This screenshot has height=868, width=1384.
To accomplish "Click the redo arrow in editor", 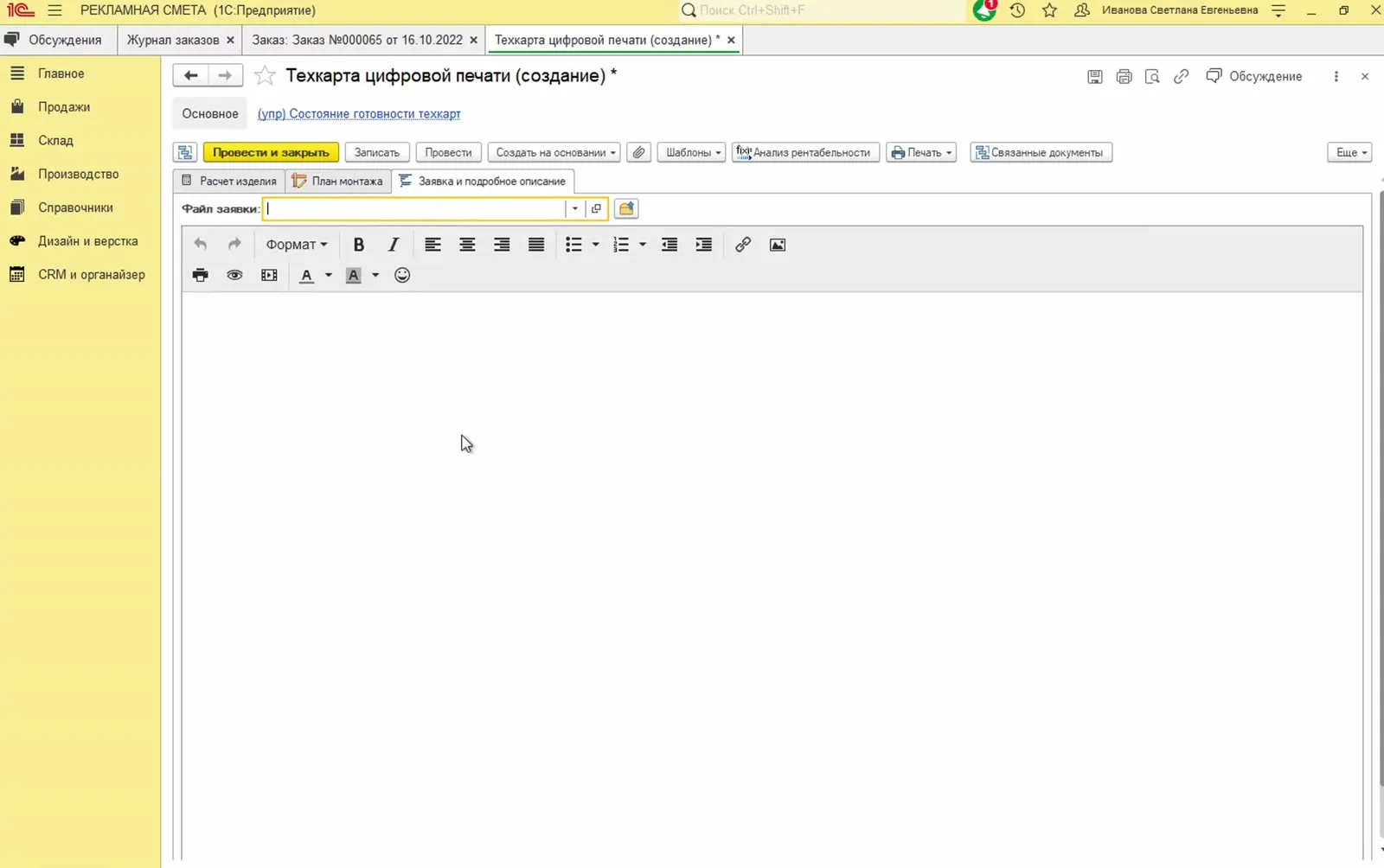I will point(234,245).
